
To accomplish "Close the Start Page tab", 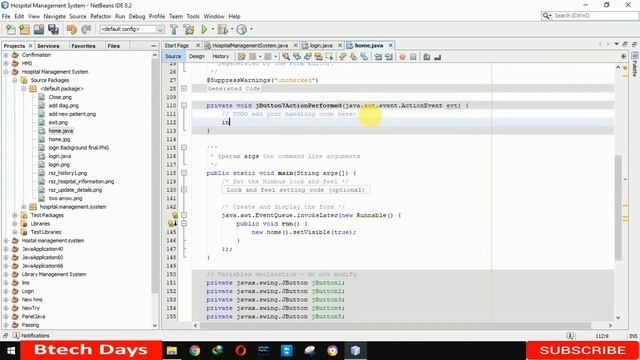I will 198,45.
